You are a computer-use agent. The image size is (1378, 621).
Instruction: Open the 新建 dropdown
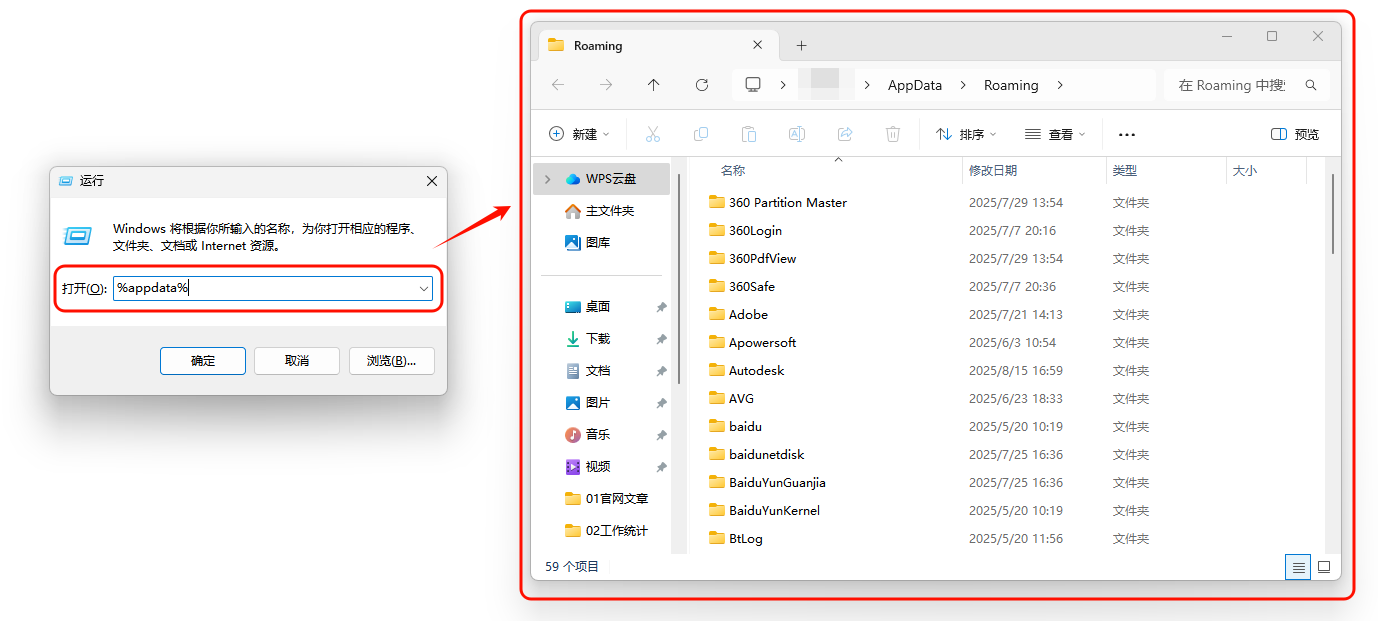(580, 134)
